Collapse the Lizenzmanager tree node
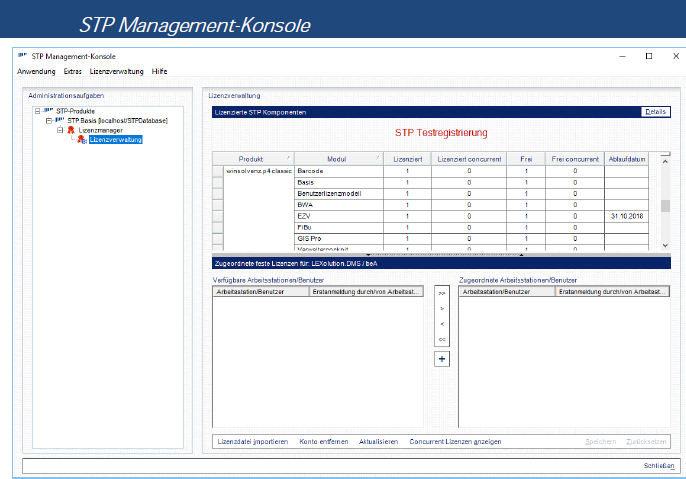 pyautogui.click(x=60, y=130)
